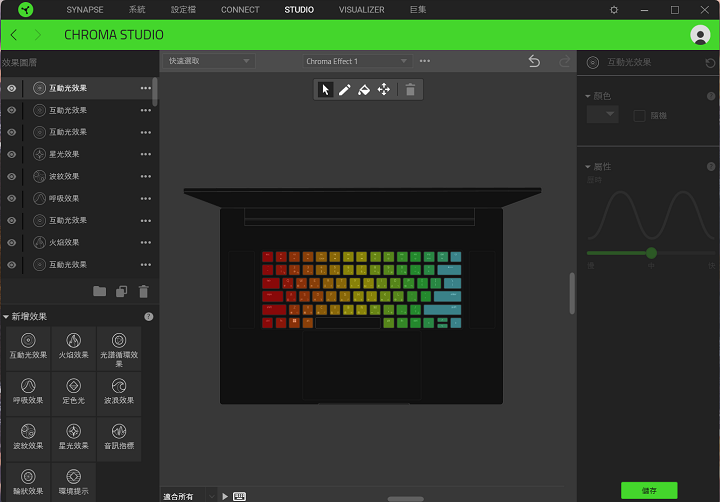The image size is (720, 502).
Task: Open options menu for 星光效果 layer
Action: point(146,154)
